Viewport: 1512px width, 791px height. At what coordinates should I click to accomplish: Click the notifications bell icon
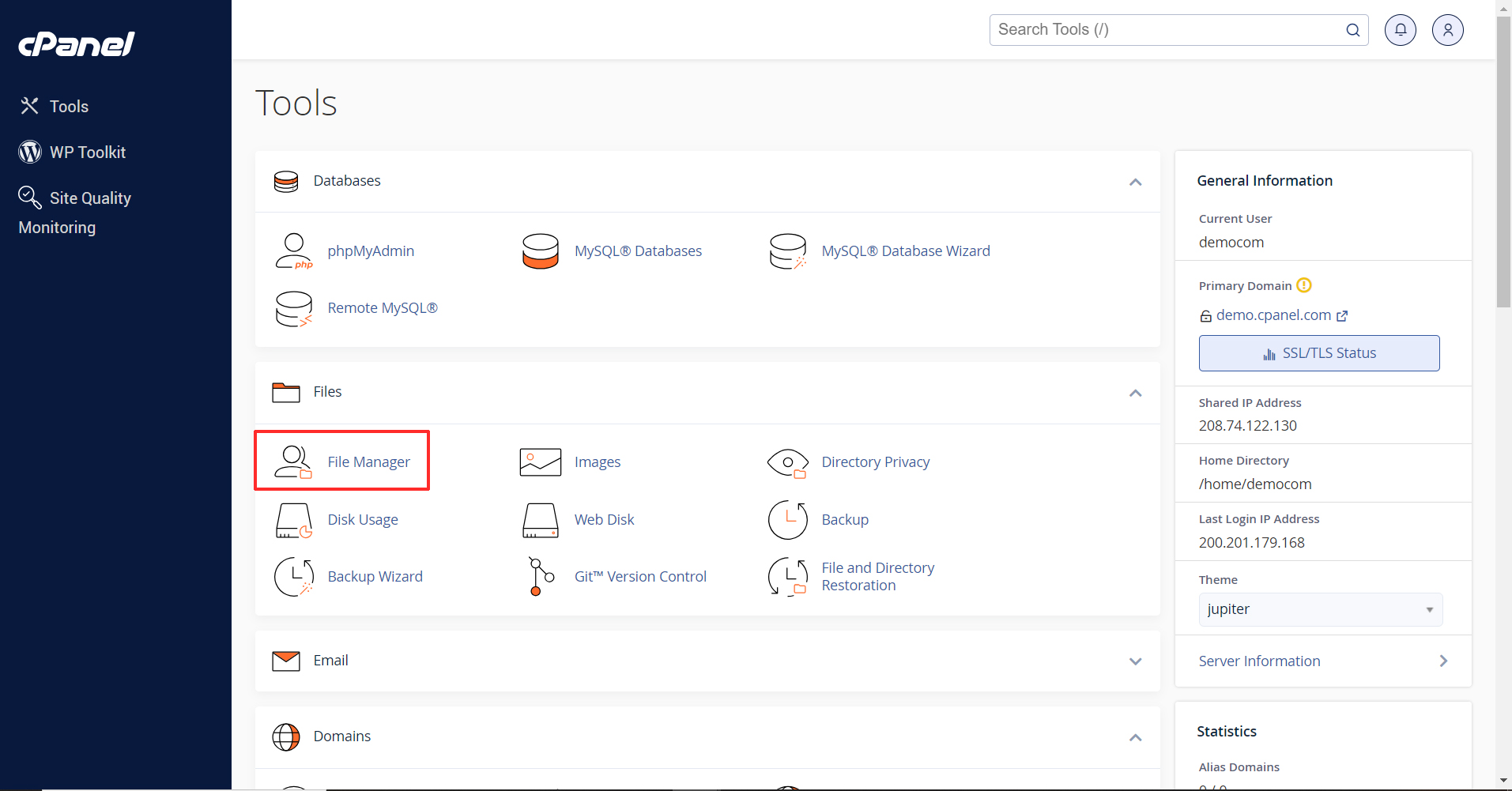(x=1400, y=30)
